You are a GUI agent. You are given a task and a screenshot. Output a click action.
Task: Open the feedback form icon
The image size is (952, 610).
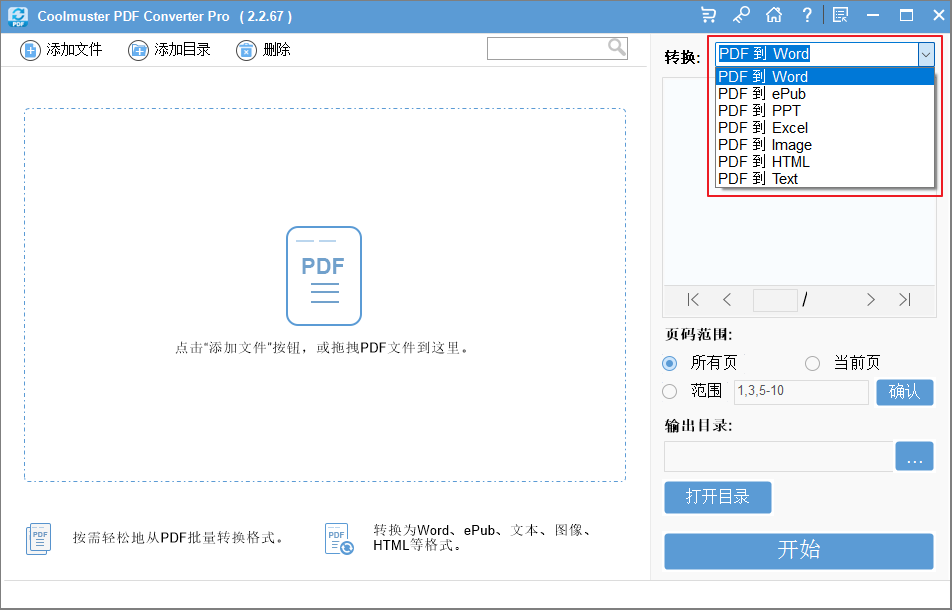pos(840,15)
